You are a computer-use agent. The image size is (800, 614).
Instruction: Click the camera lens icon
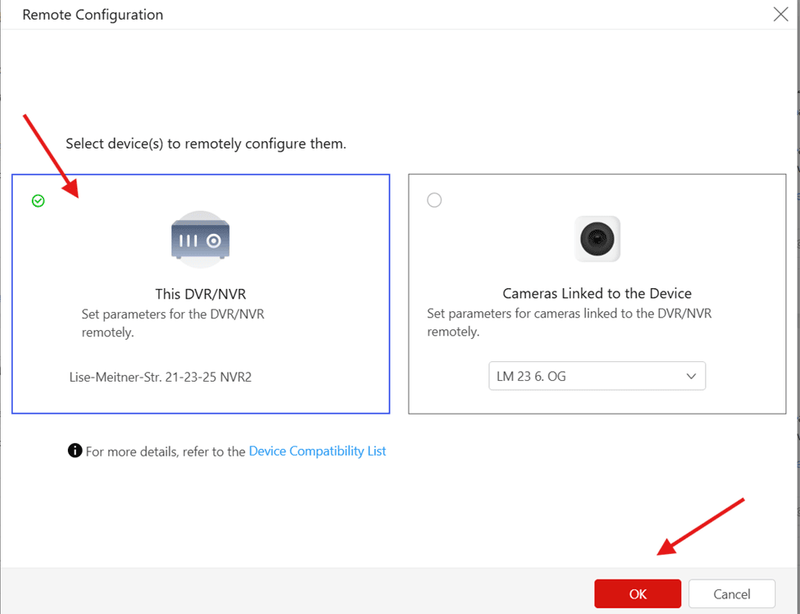[x=597, y=239]
